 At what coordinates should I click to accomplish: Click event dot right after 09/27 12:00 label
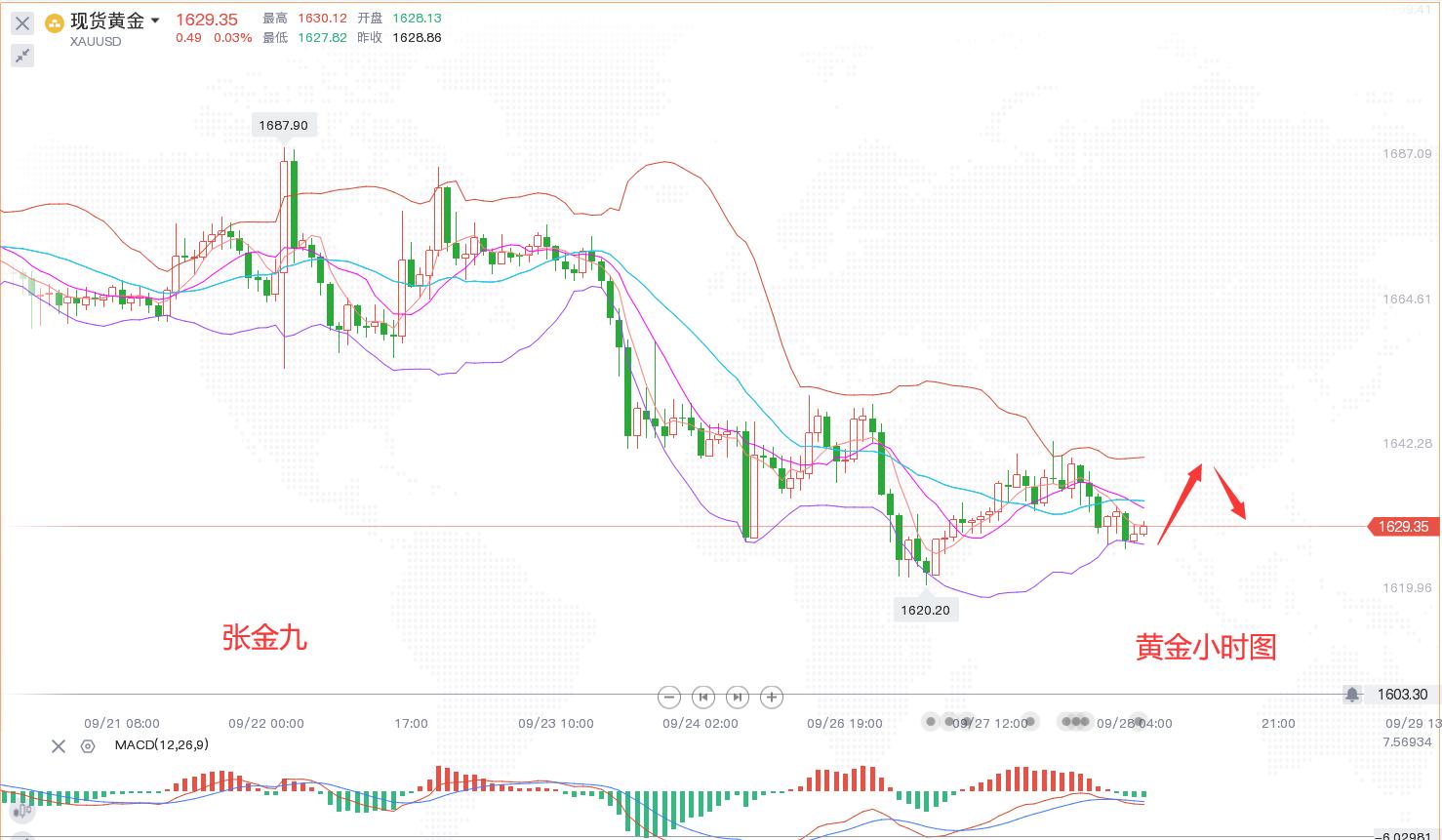click(x=1032, y=722)
